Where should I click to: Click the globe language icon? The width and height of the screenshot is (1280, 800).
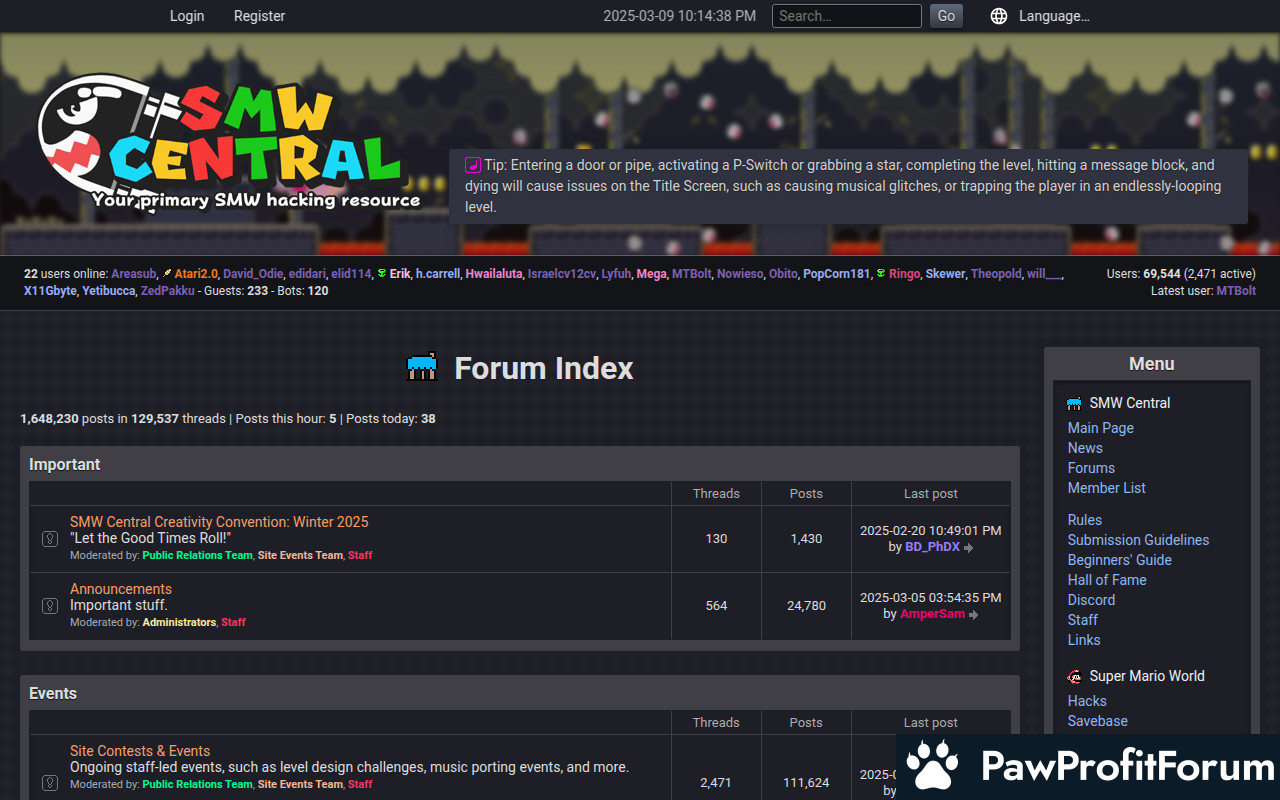[x=998, y=16]
